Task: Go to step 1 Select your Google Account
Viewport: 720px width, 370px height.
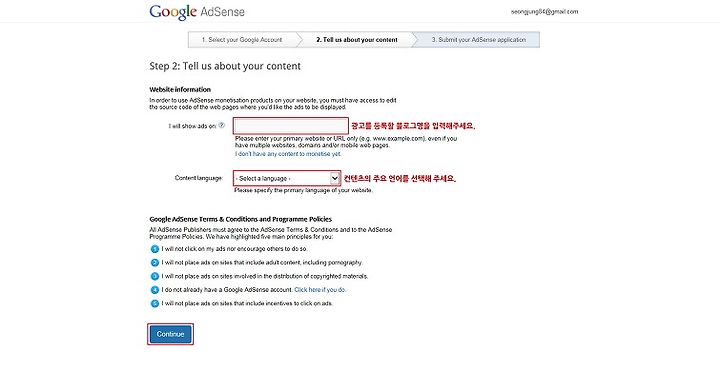Action: (x=242, y=40)
